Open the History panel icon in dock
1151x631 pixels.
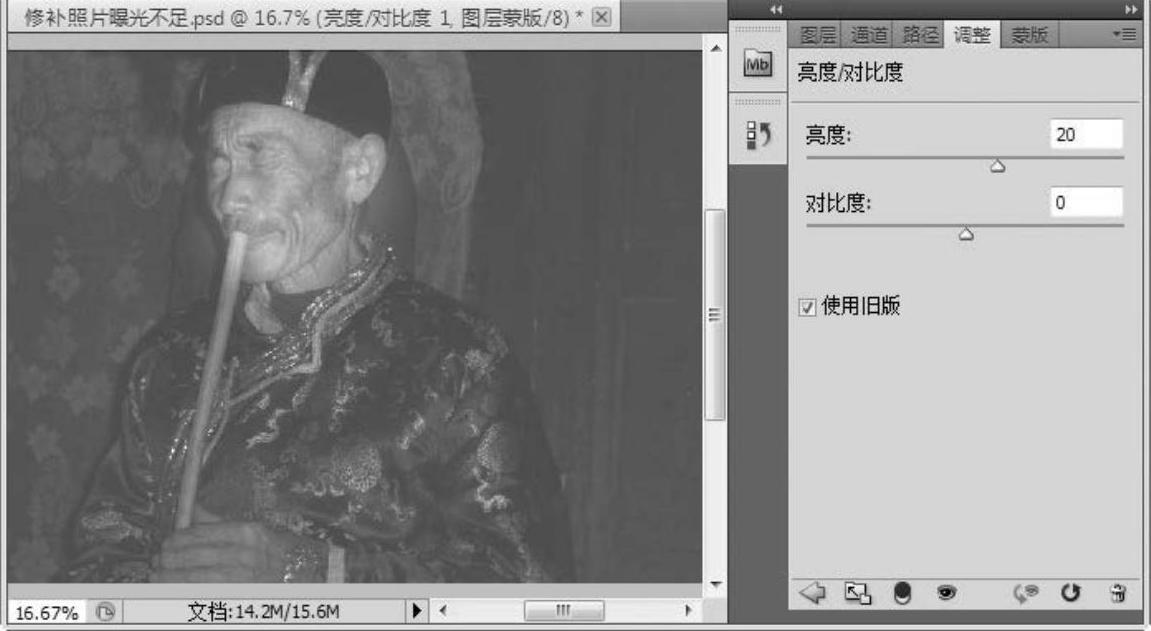tap(757, 135)
